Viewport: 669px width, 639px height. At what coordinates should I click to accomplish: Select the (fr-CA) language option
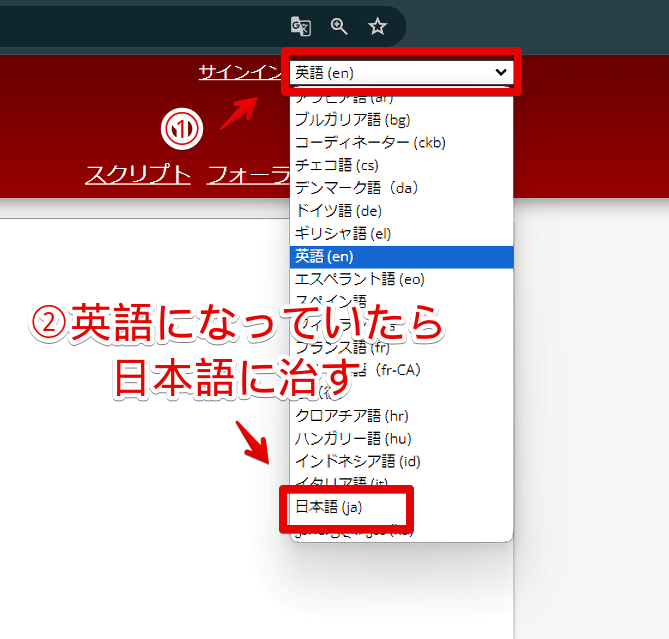click(401, 370)
